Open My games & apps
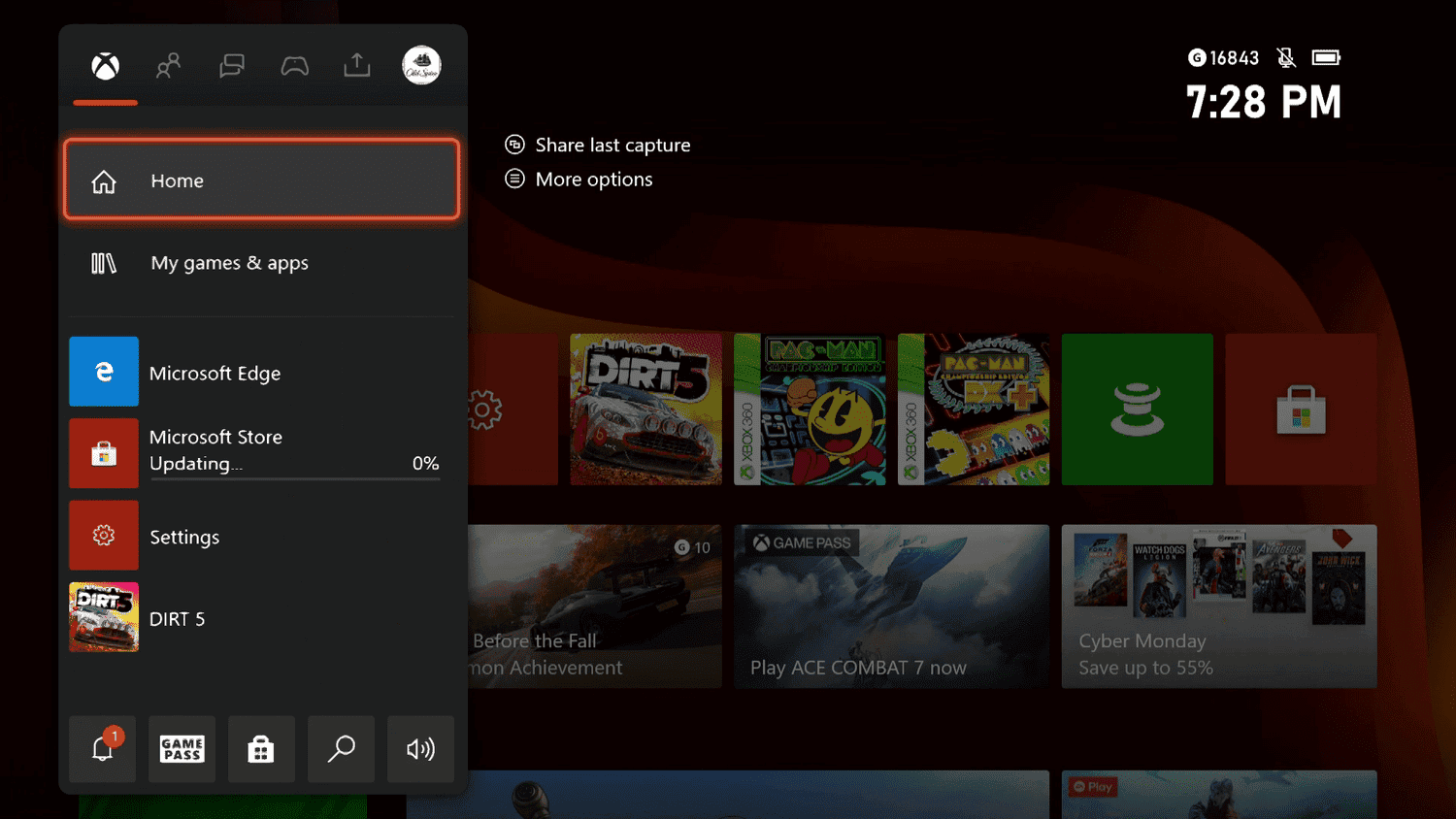Image resolution: width=1456 pixels, height=819 pixels. pyautogui.click(x=261, y=263)
